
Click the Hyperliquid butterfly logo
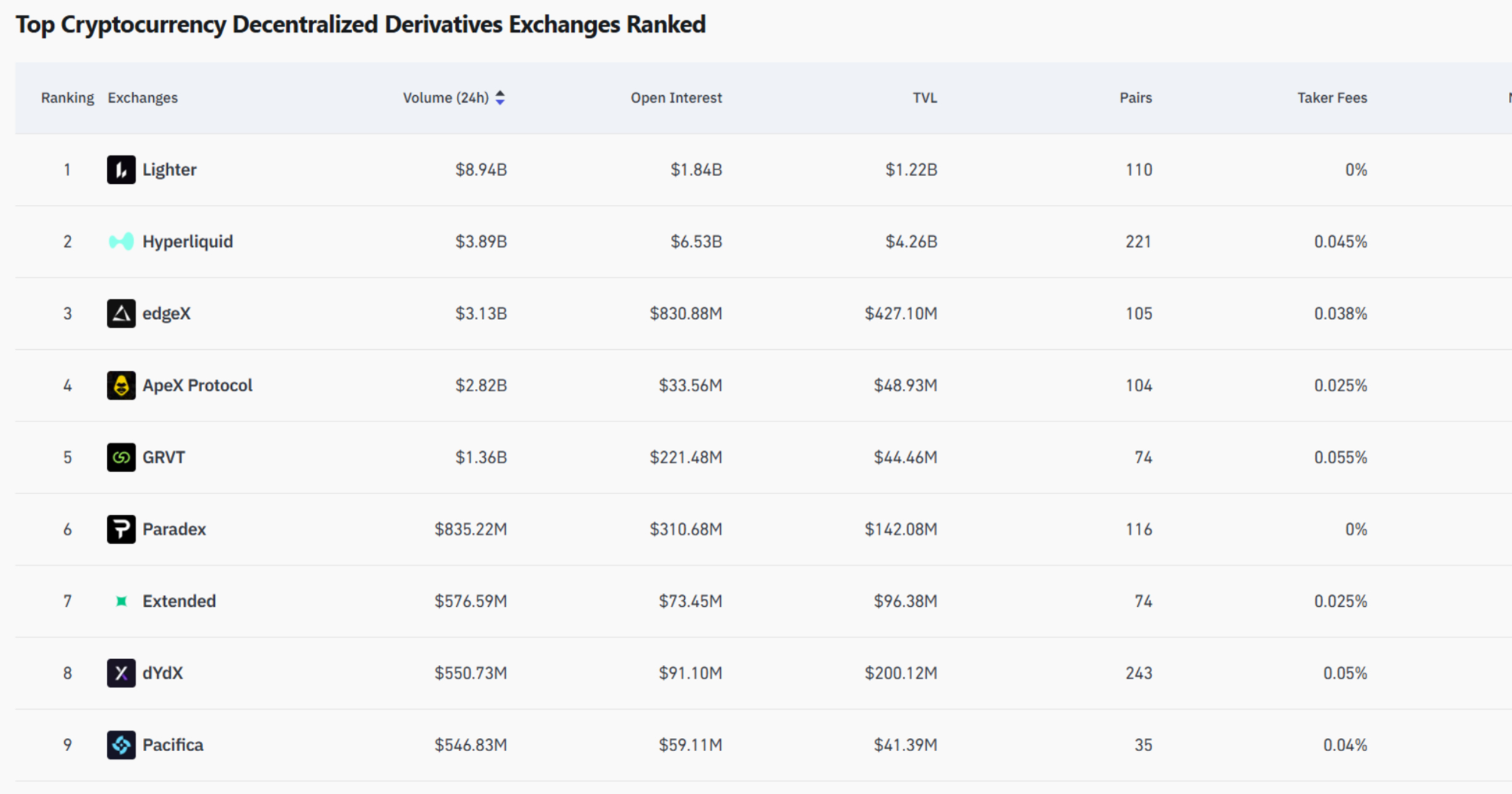point(121,241)
